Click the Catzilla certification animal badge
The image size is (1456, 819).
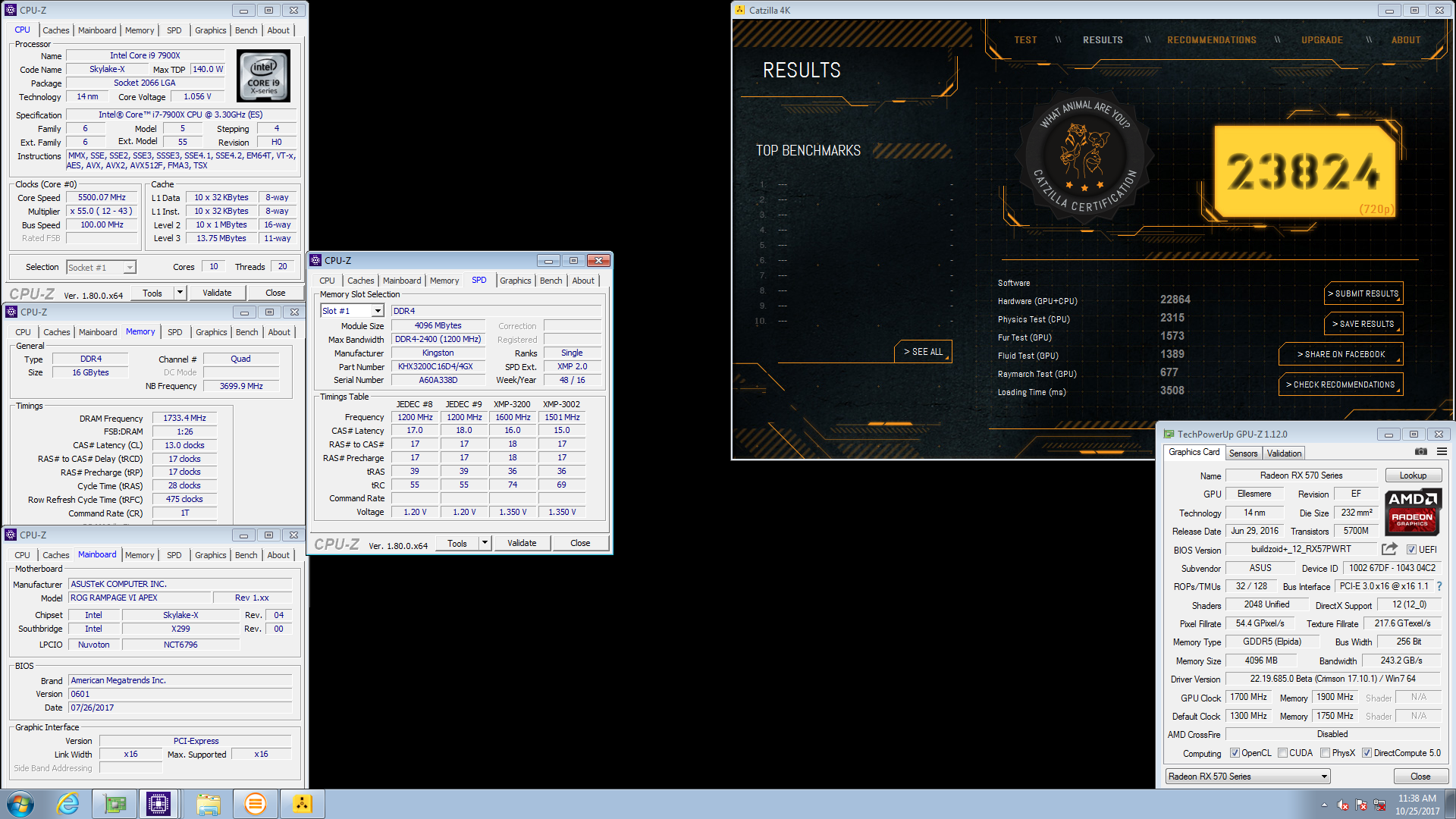tap(1084, 155)
